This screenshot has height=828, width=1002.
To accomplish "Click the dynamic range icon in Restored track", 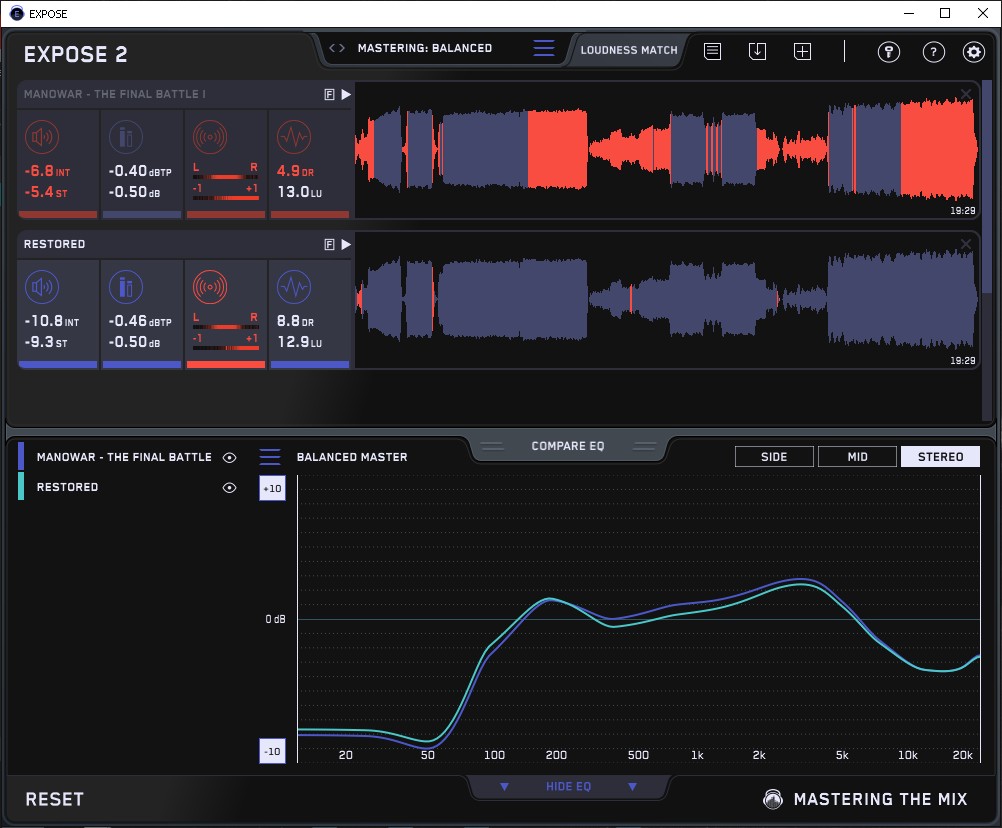I will [x=293, y=288].
